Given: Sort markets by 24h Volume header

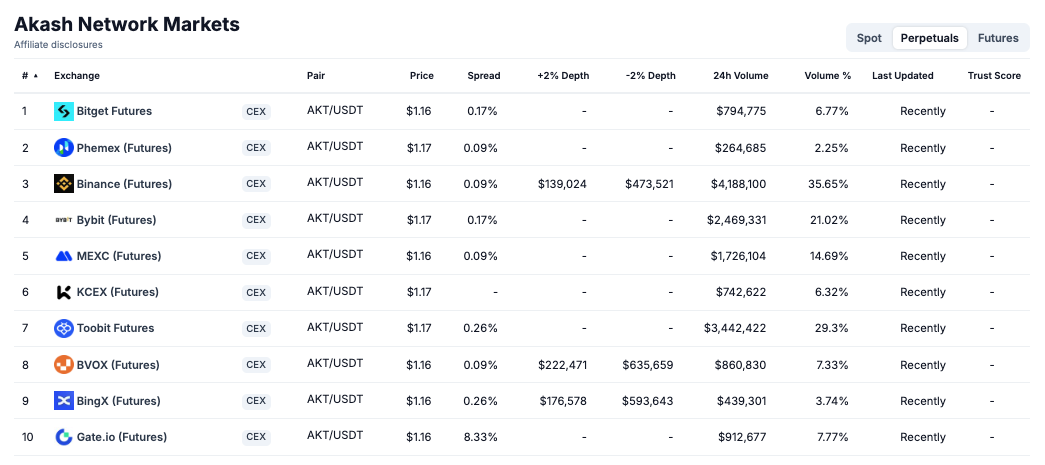Looking at the screenshot, I should 741,76.
